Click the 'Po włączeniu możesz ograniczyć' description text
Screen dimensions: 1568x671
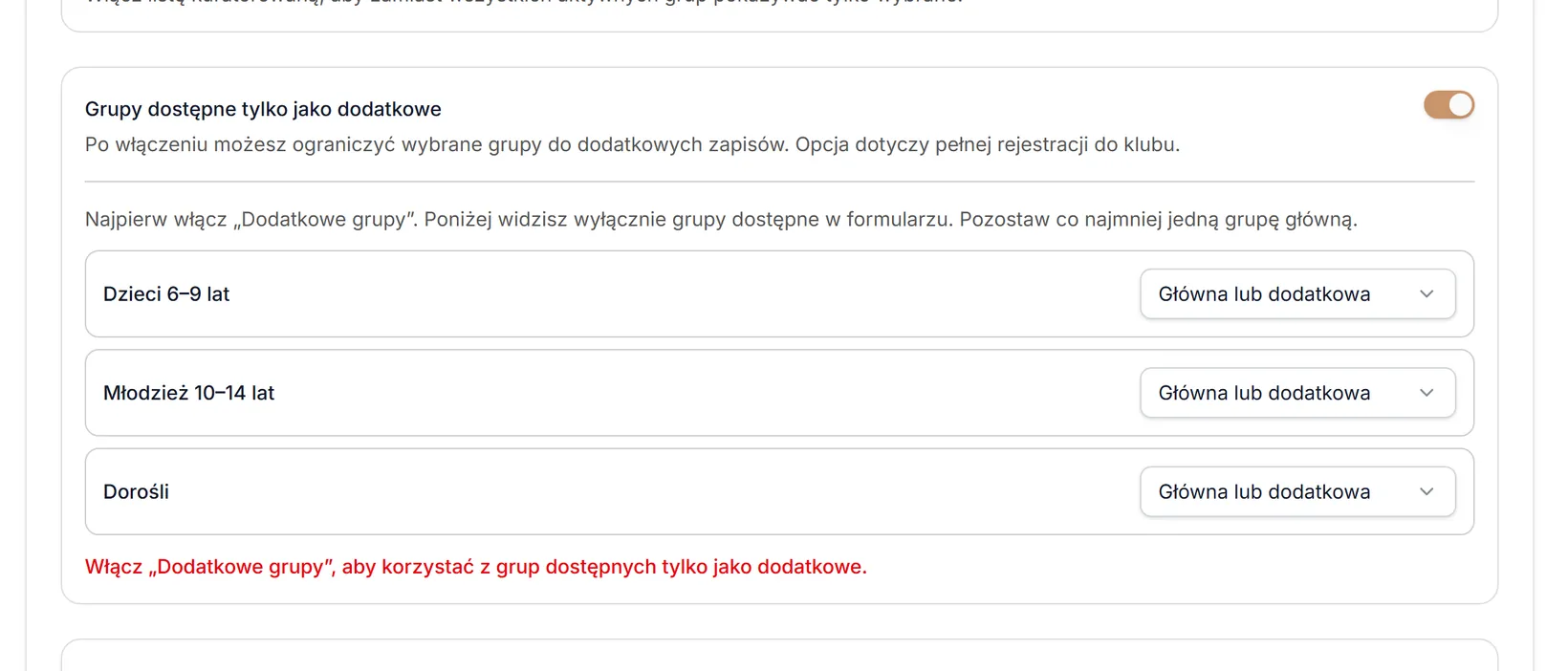coord(632,144)
